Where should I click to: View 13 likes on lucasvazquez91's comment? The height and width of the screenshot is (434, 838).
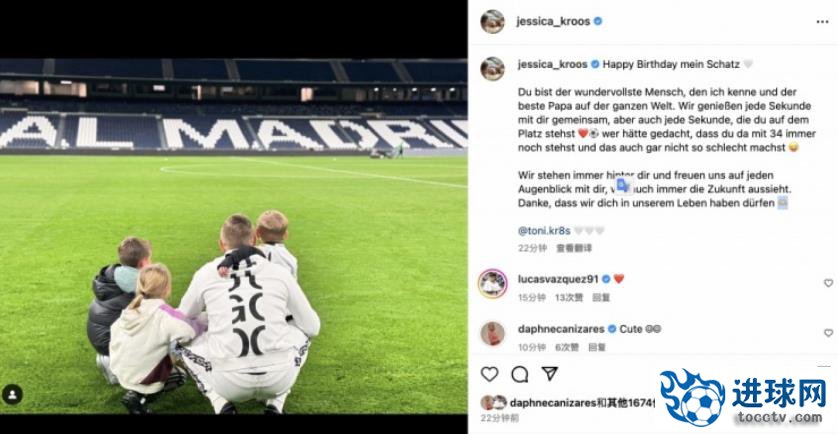tap(569, 297)
